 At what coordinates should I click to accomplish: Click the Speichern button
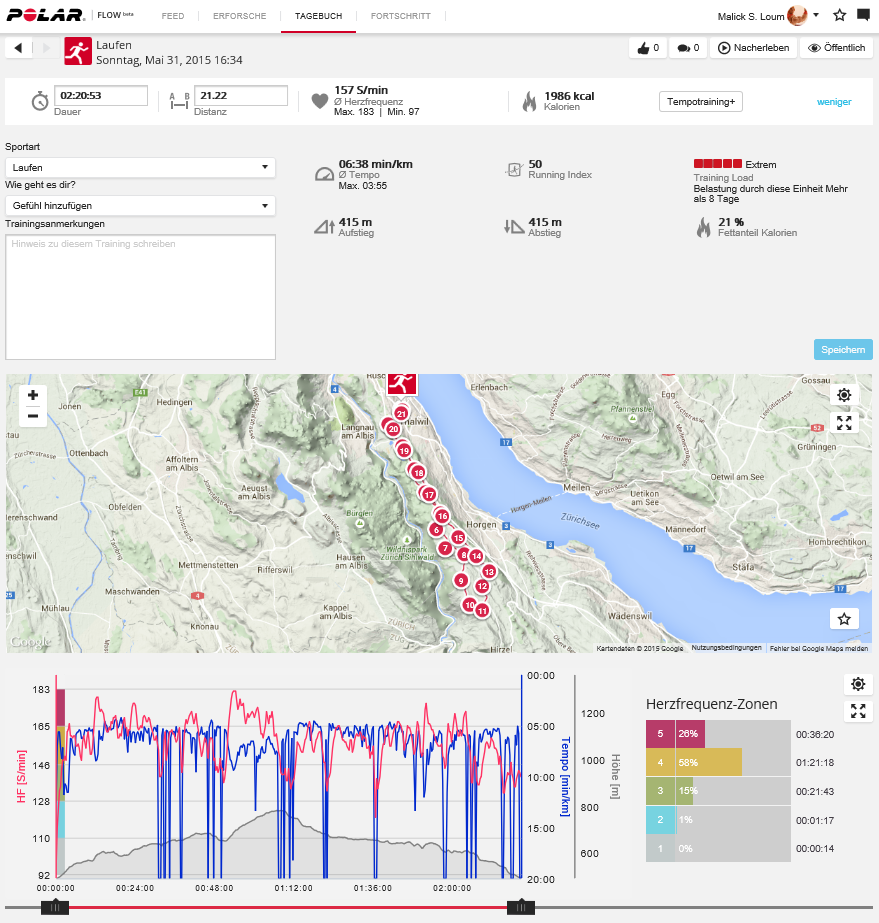pyautogui.click(x=842, y=350)
